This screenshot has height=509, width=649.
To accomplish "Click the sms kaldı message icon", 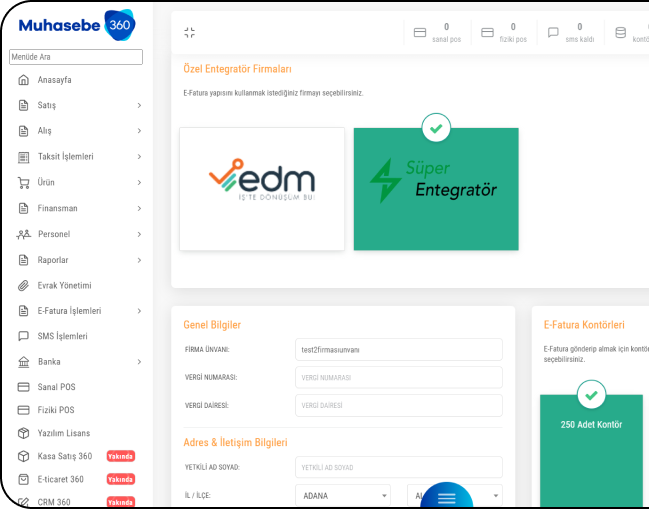I will pos(553,33).
